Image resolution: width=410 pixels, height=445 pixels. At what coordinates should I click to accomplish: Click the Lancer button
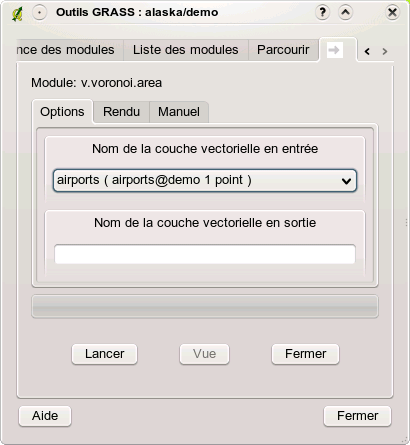(x=104, y=354)
